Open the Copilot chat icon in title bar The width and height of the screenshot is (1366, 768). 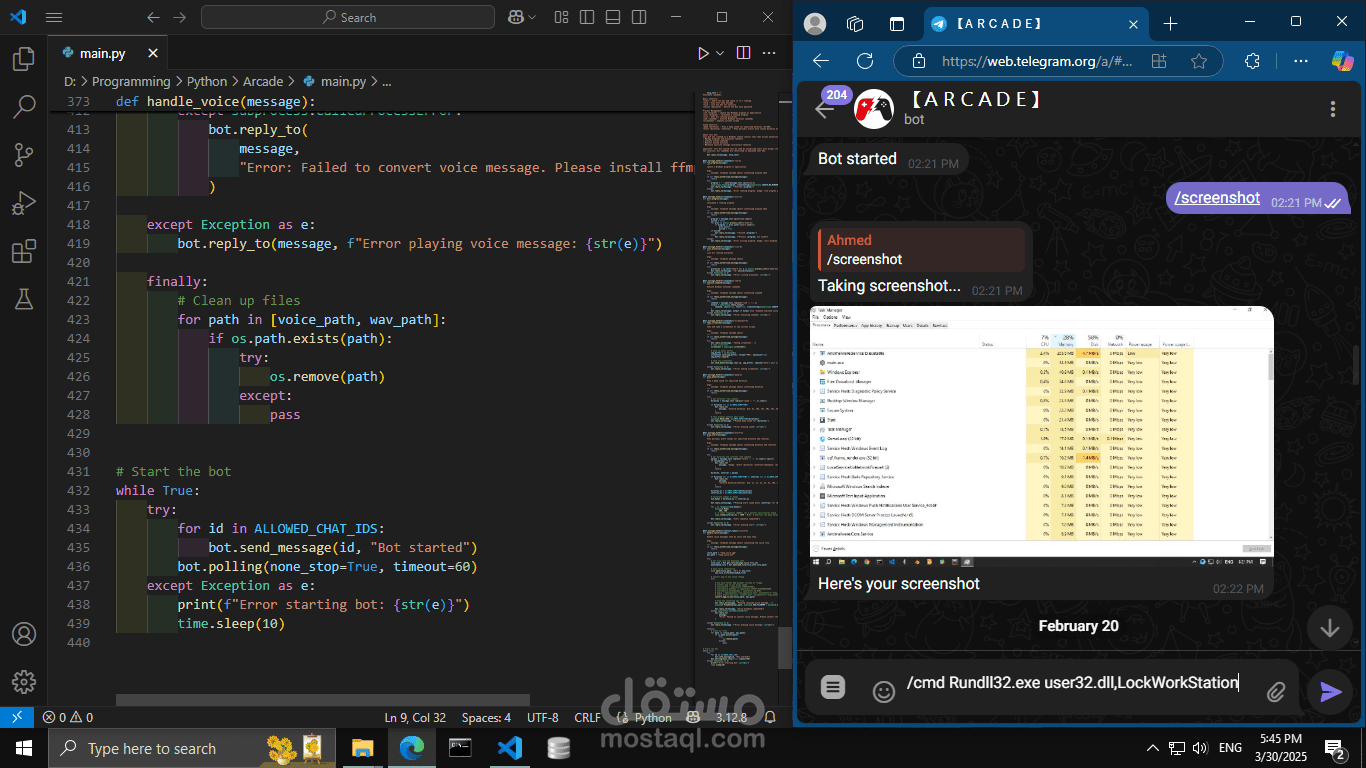[x=516, y=17]
